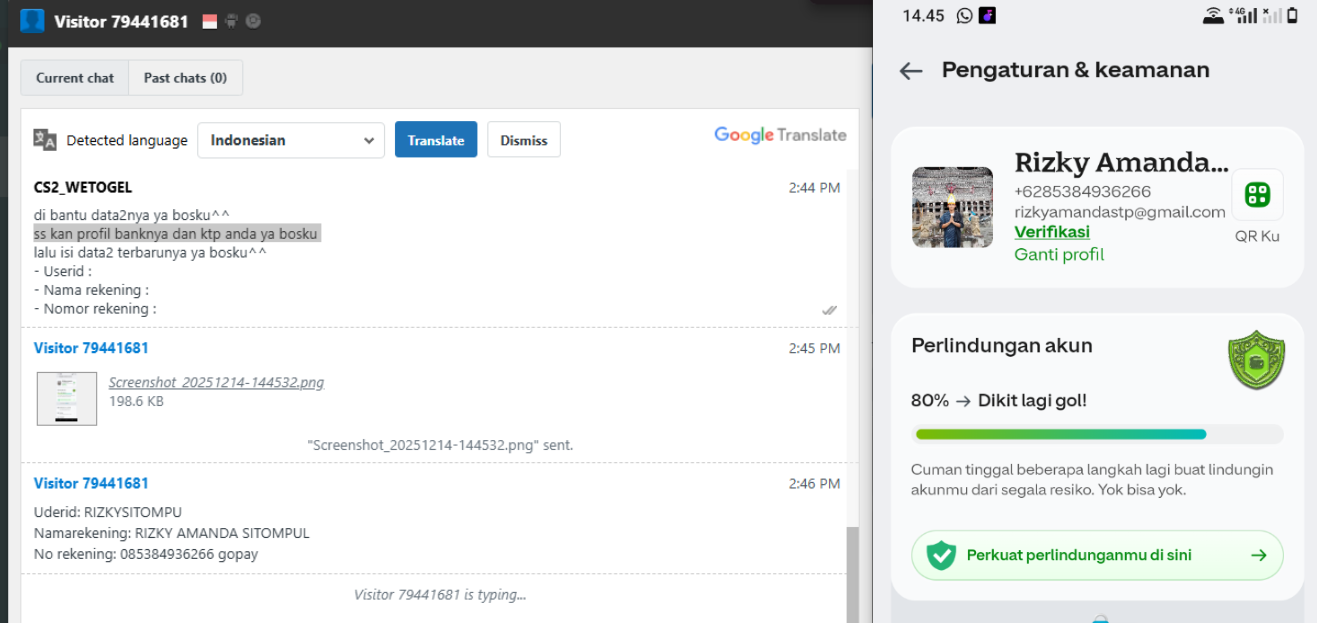Viewport: 1317px width, 623px height.
Task: Click the Android device icon in header
Action: pyautogui.click(x=232, y=21)
